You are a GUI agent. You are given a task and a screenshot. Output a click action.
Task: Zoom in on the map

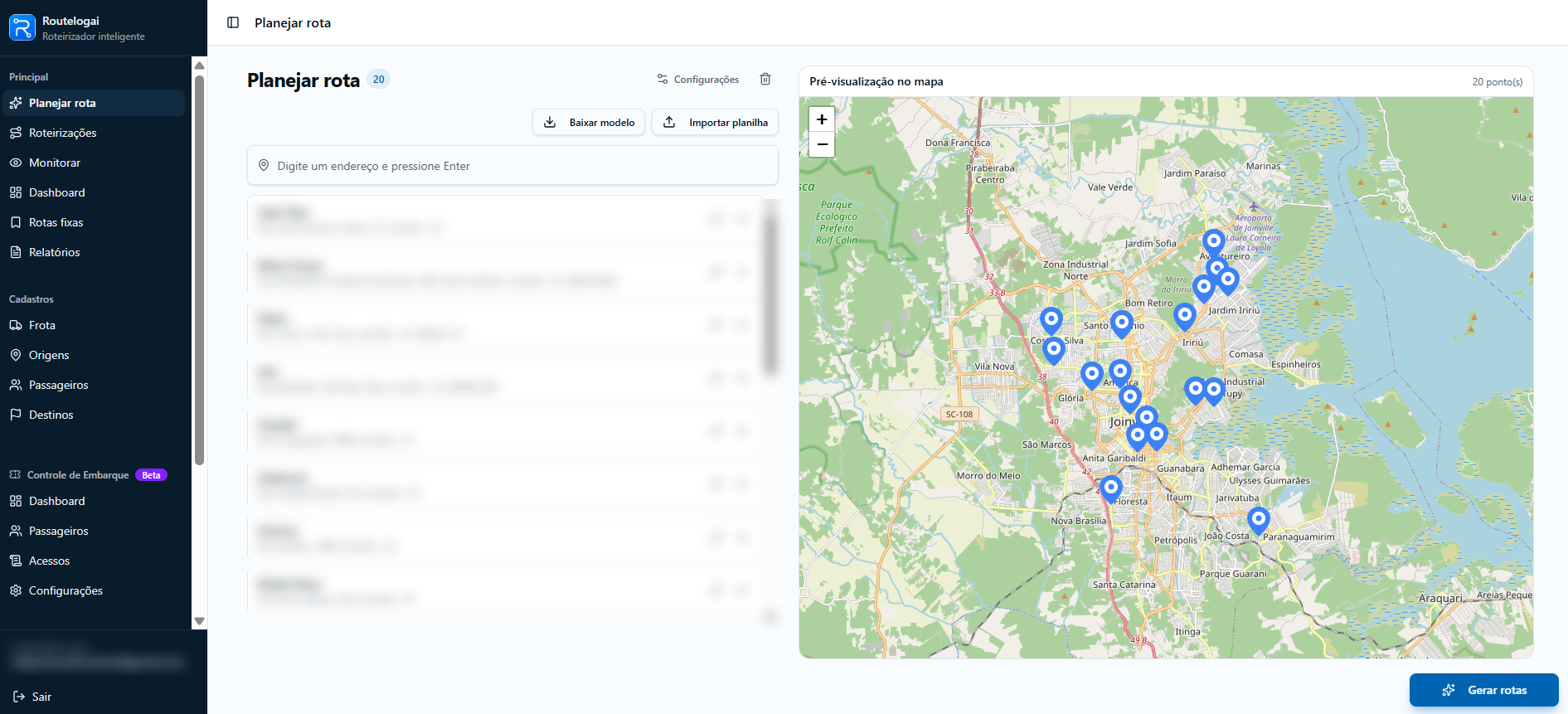(x=822, y=119)
